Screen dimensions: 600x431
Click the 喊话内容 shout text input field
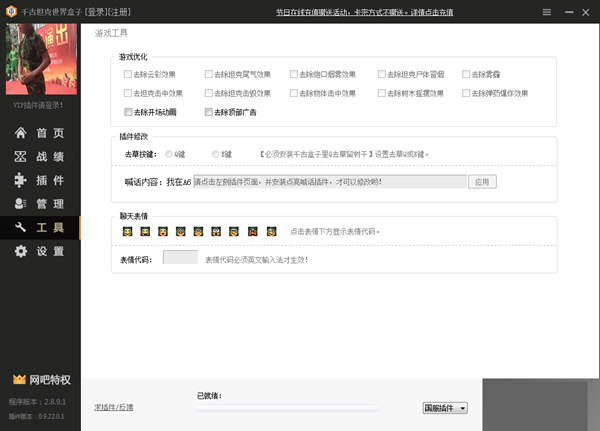330,182
